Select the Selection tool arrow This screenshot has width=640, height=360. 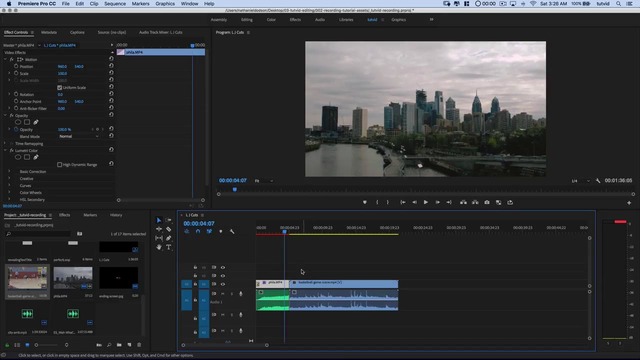(159, 220)
